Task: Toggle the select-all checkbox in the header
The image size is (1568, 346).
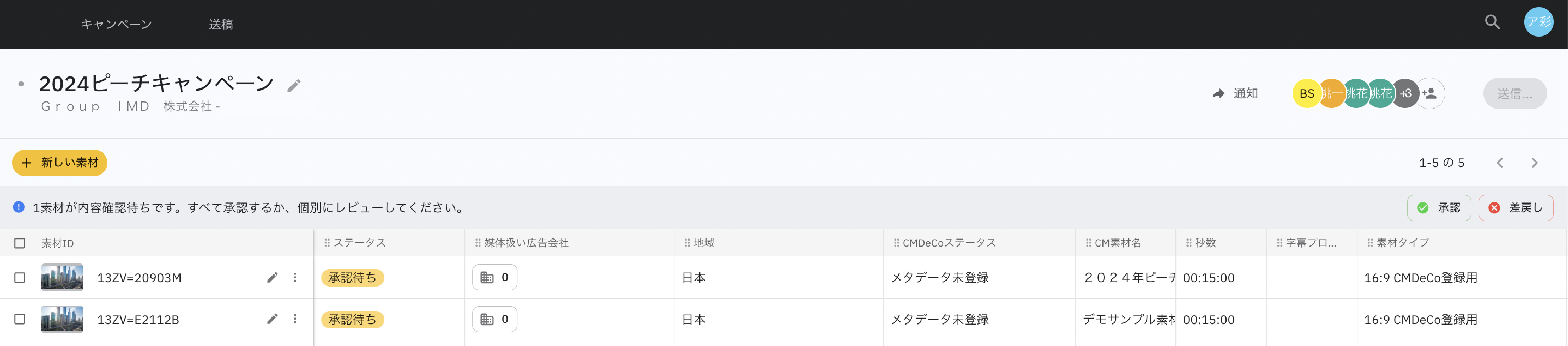Action: point(19,243)
